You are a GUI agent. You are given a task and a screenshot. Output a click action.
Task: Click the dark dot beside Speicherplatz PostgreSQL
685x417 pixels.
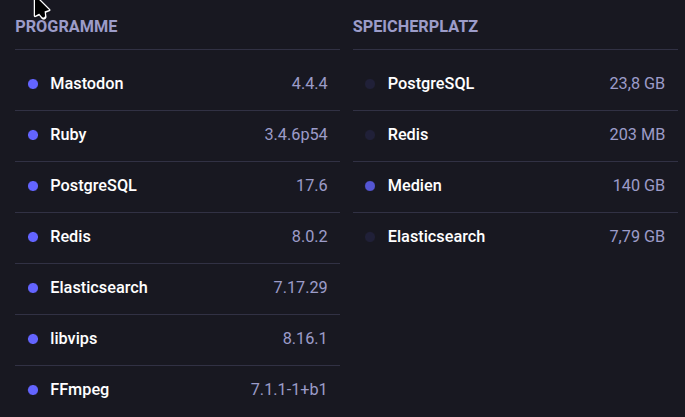[370, 83]
